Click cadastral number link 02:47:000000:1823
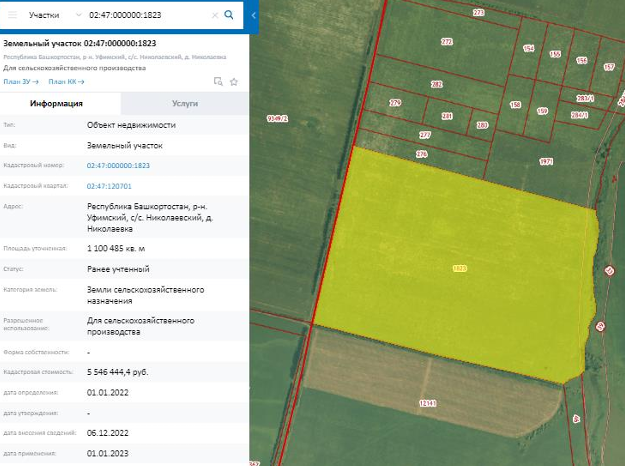Viewport: 625px width, 466px height. (x=118, y=165)
